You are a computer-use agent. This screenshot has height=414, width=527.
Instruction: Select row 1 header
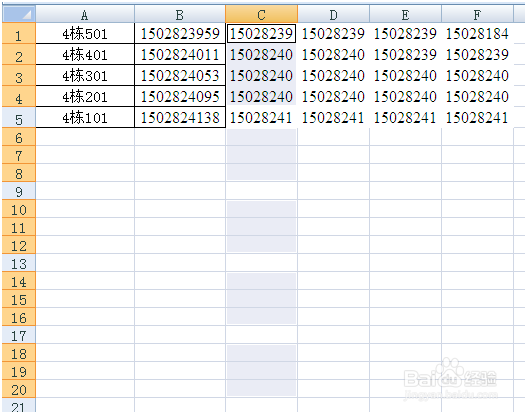coord(19,33)
